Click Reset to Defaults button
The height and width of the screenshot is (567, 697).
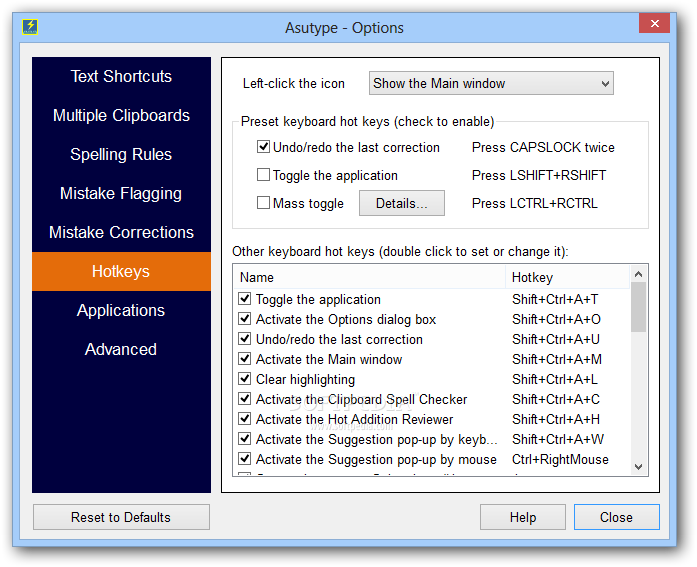pyautogui.click(x=121, y=517)
